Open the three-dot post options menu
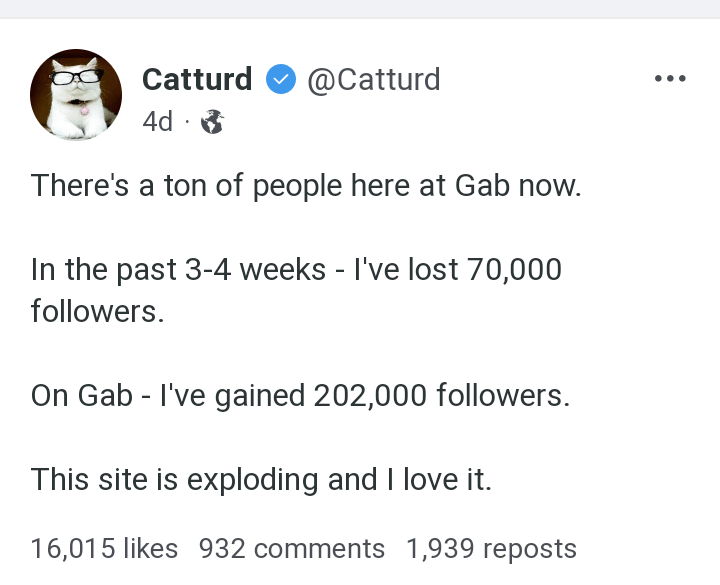The width and height of the screenshot is (720, 585). point(670,79)
